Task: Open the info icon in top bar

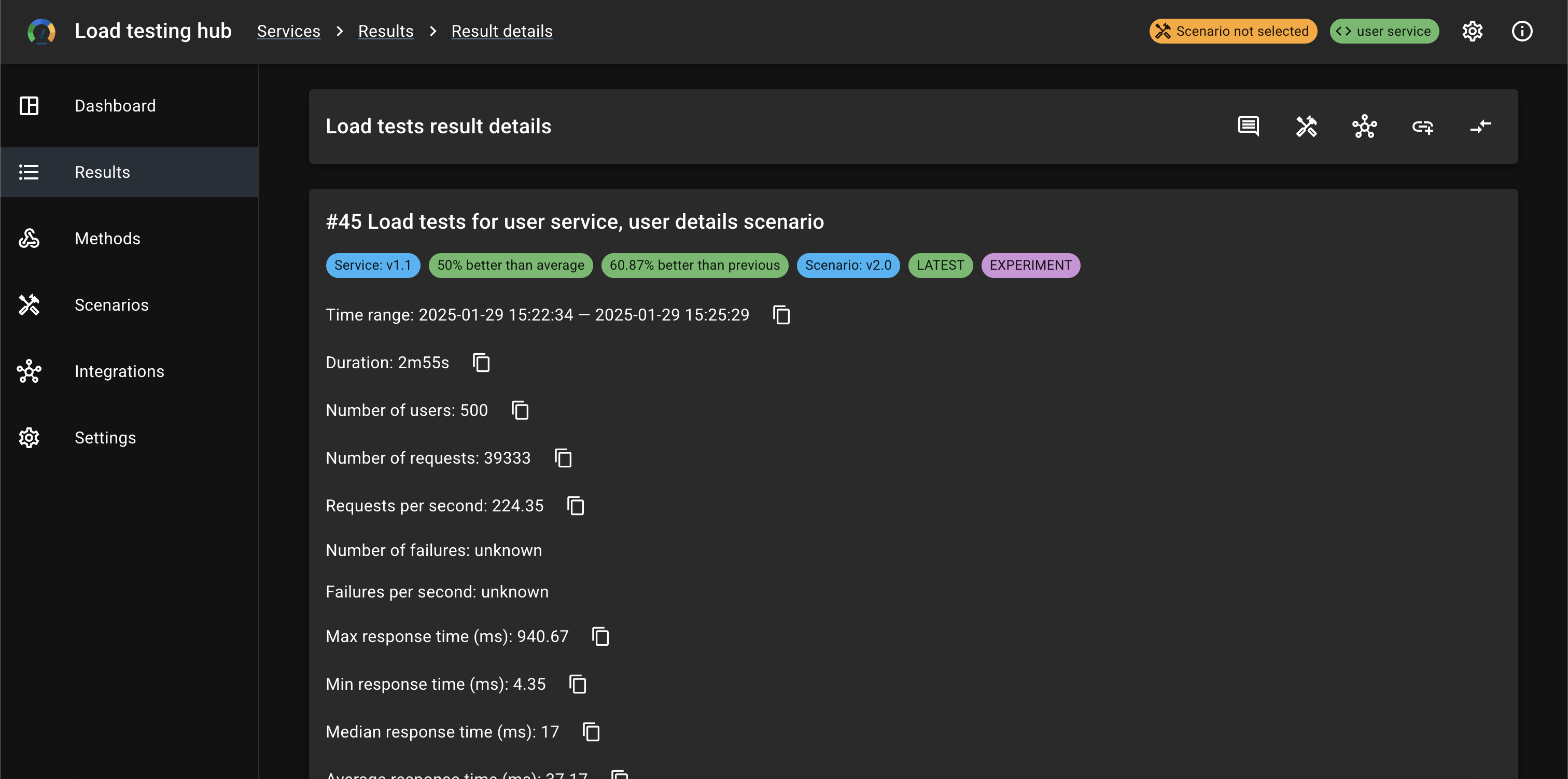Action: coord(1522,31)
